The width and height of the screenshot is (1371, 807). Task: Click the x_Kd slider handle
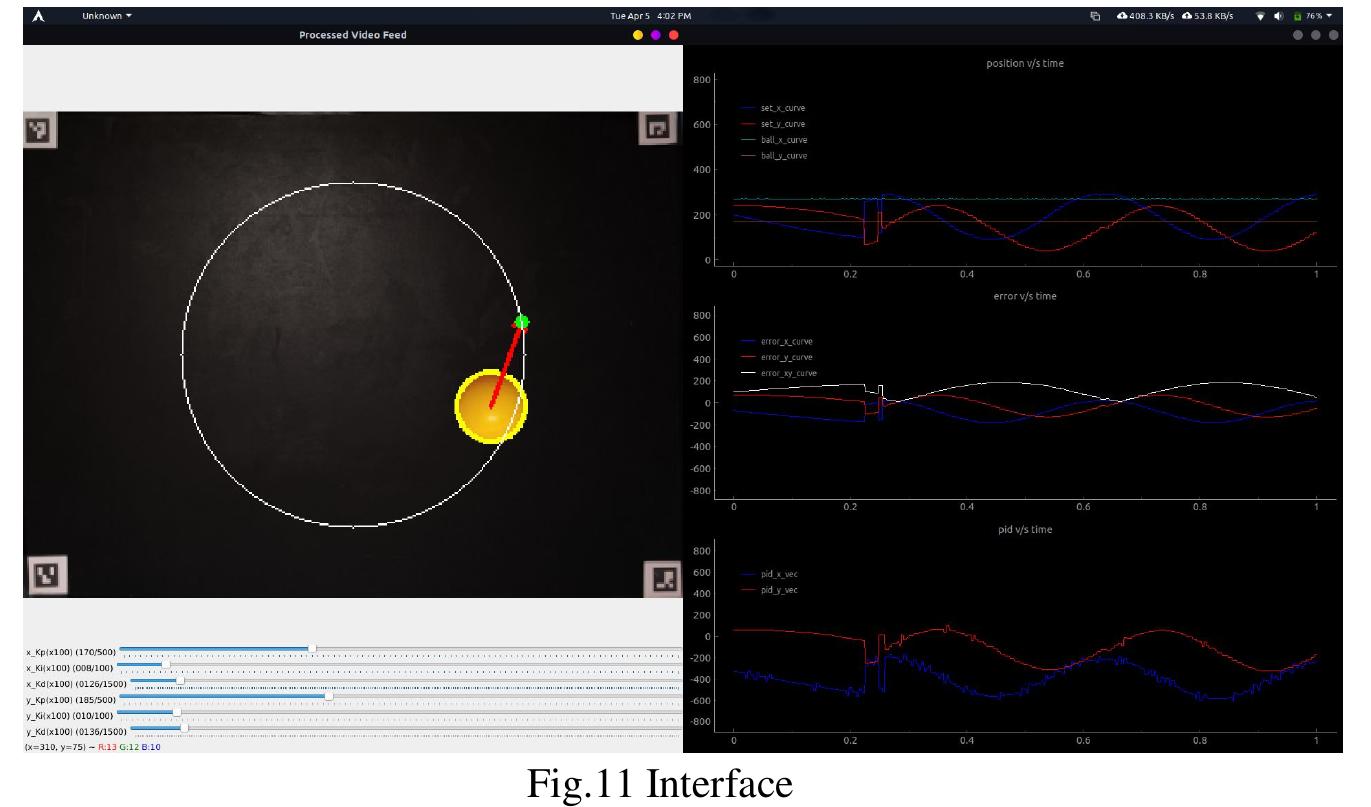[180, 680]
